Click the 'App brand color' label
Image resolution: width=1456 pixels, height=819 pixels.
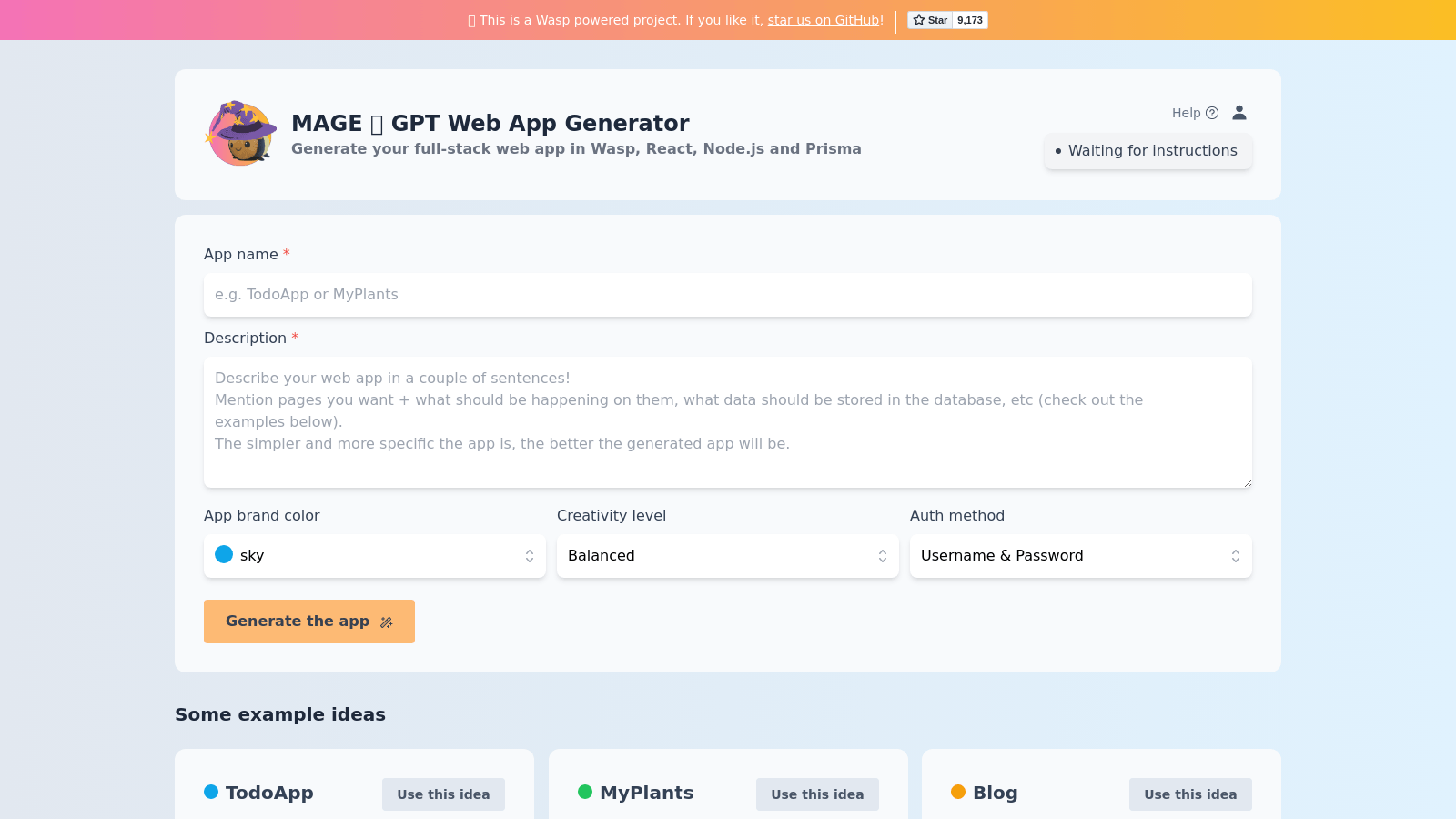tap(262, 516)
